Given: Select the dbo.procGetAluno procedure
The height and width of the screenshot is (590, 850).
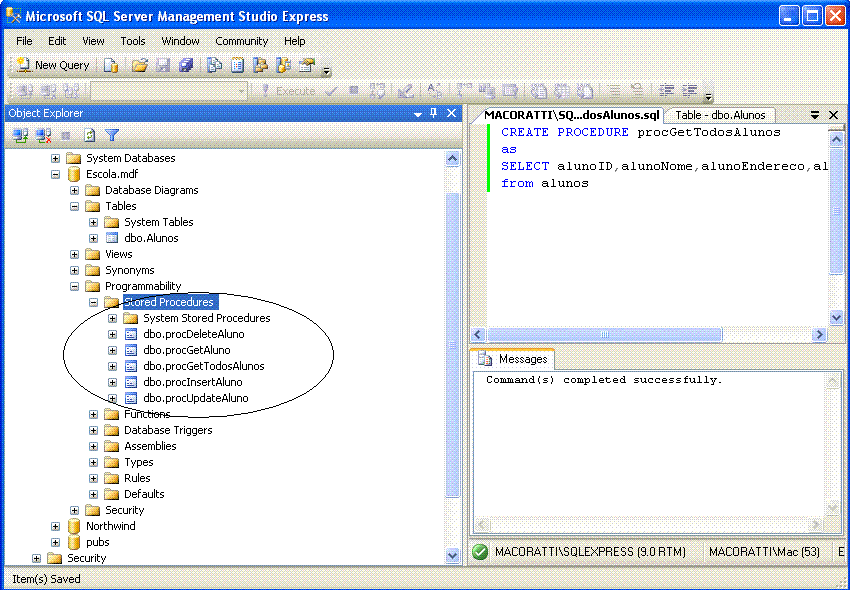Looking at the screenshot, I should (186, 350).
